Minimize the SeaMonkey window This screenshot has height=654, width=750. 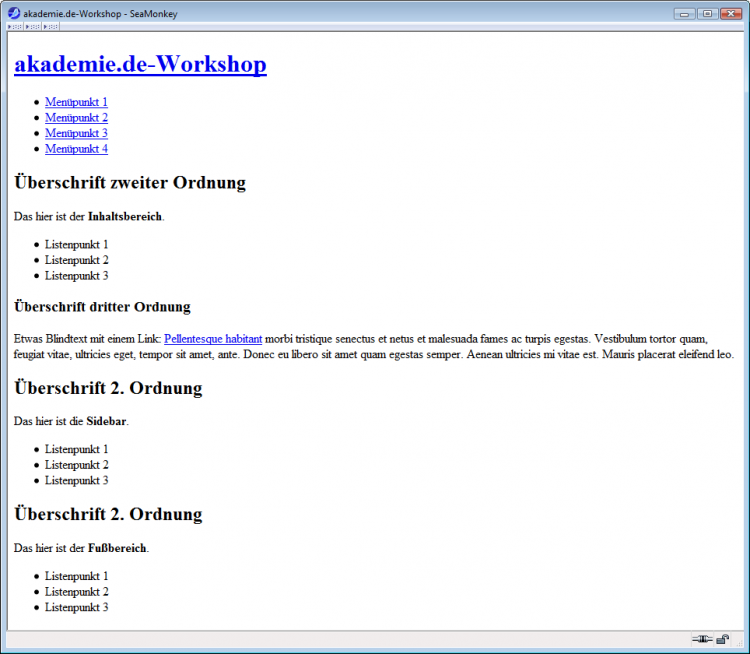tap(685, 13)
